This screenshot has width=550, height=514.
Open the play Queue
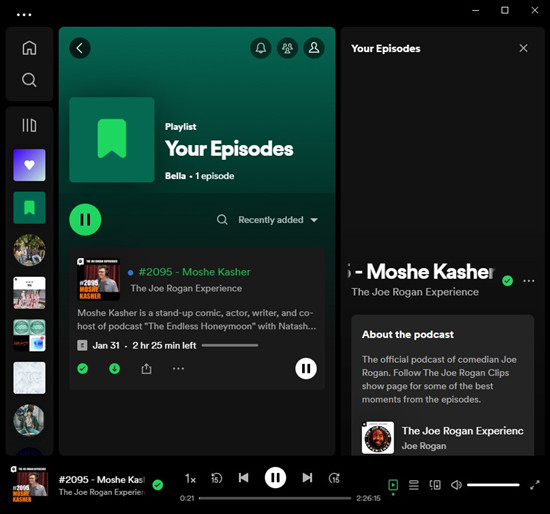click(x=414, y=485)
